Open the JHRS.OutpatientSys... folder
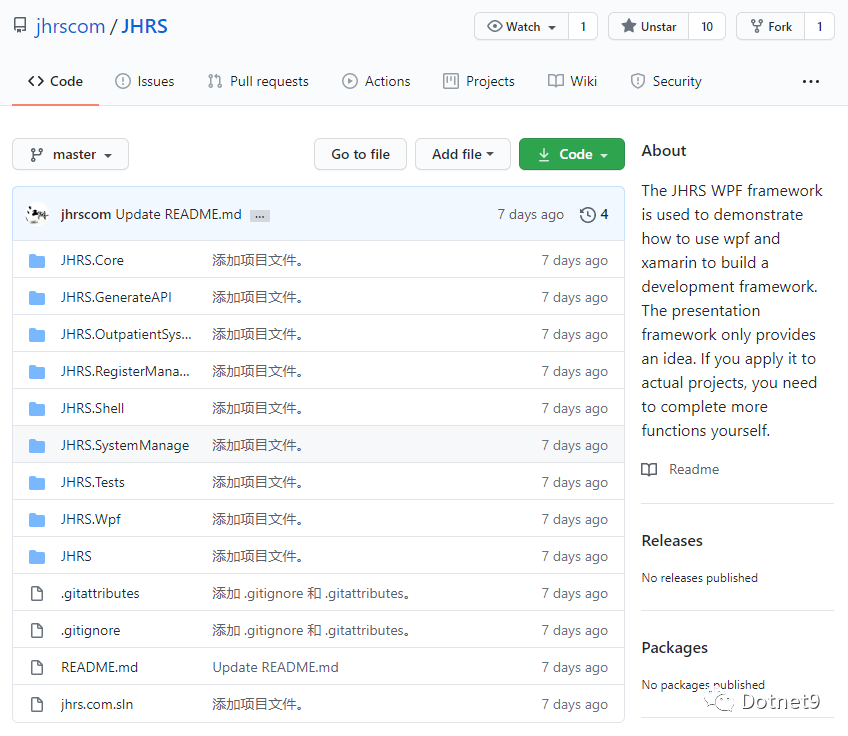The width and height of the screenshot is (848, 736). tap(126, 334)
